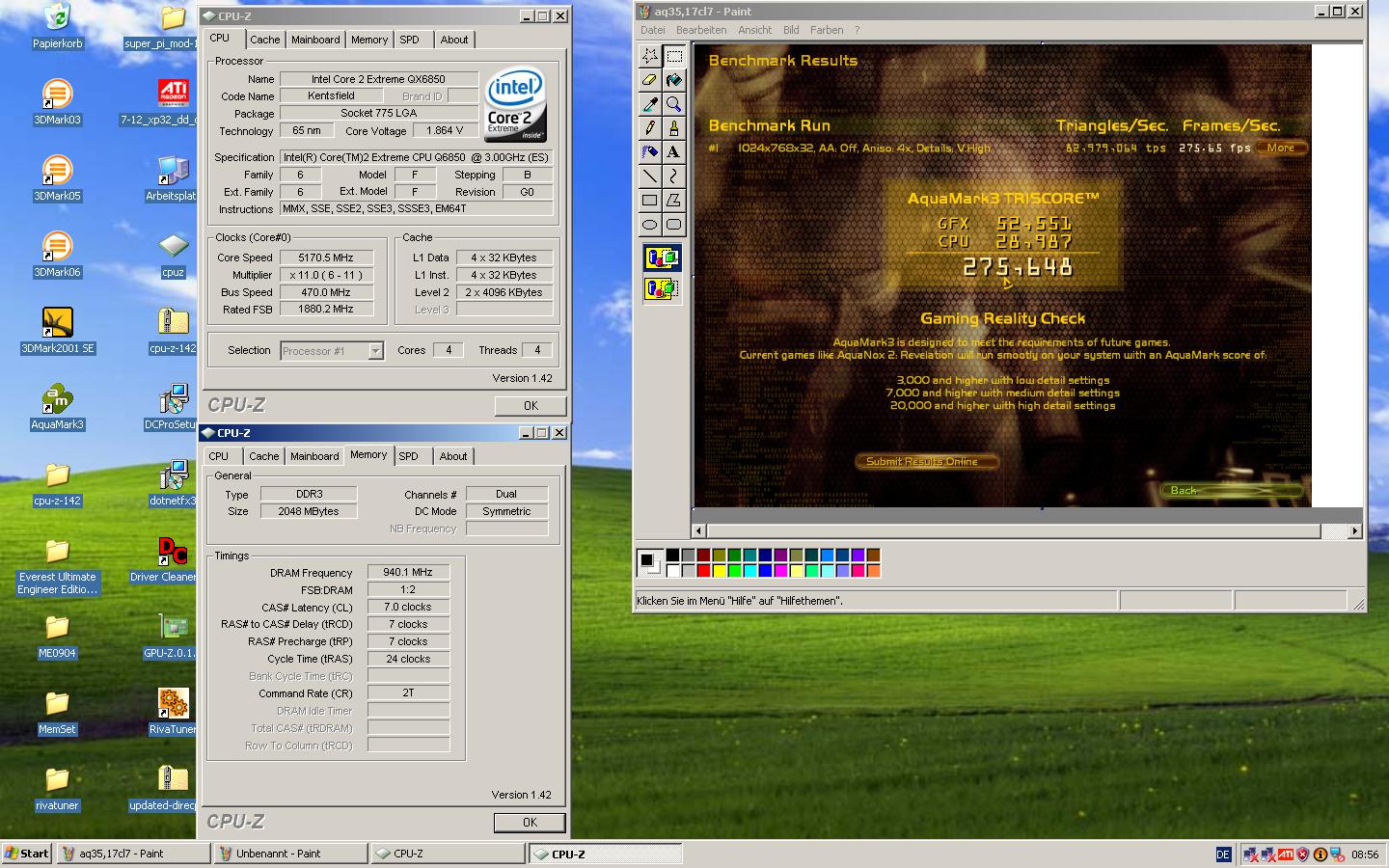Viewport: 1389px width, 868px height.
Task: Open About tab in bottom CPU-Z window
Action: click(453, 456)
